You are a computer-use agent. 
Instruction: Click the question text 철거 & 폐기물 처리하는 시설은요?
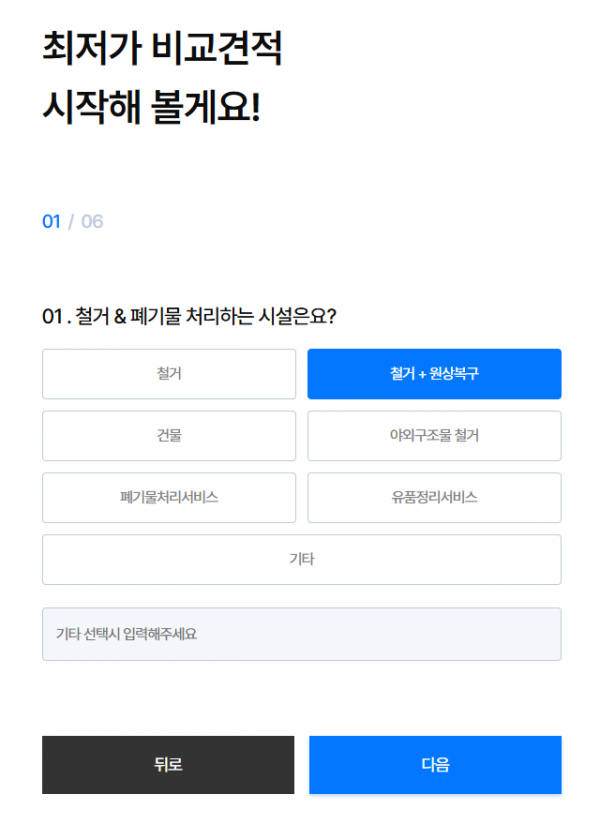(205, 316)
